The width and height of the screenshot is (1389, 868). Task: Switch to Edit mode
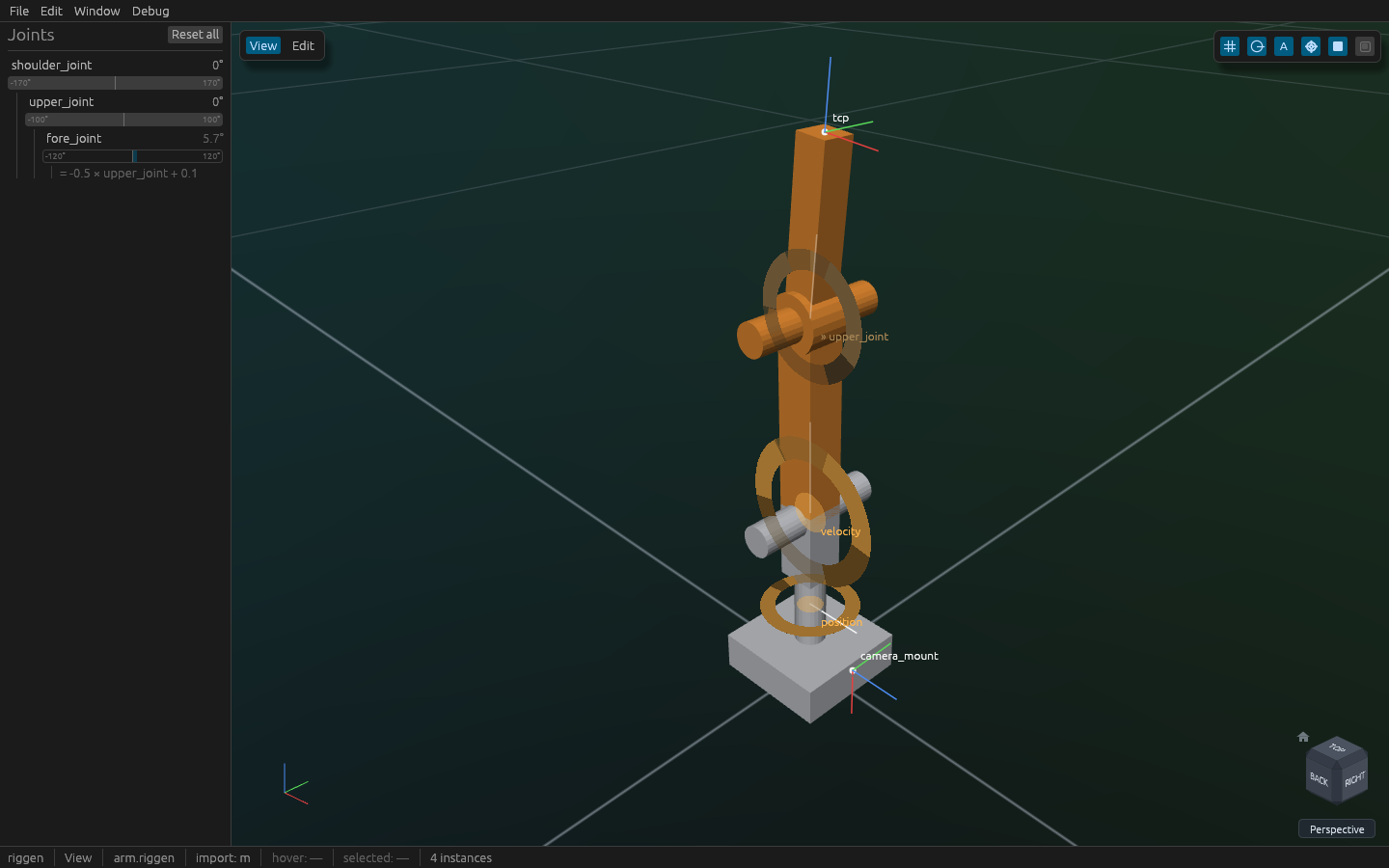[303, 46]
